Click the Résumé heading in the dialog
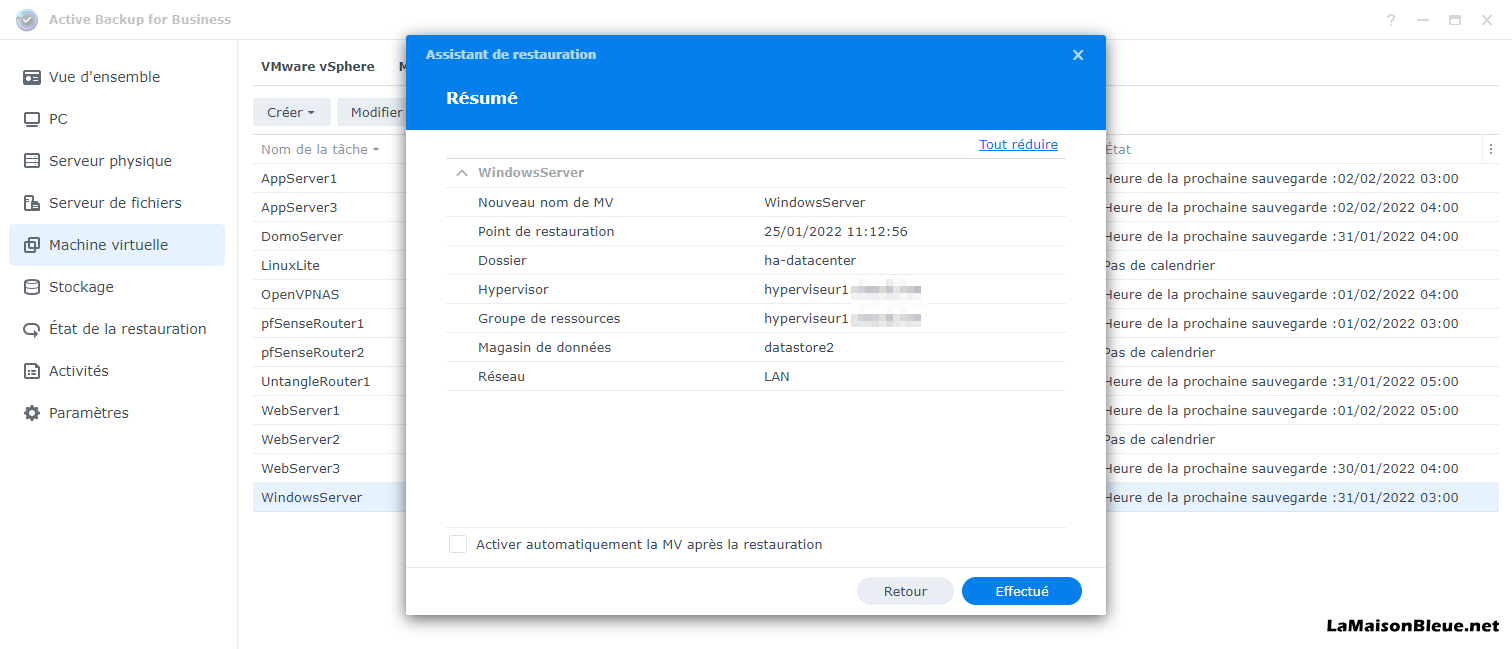 coord(482,99)
